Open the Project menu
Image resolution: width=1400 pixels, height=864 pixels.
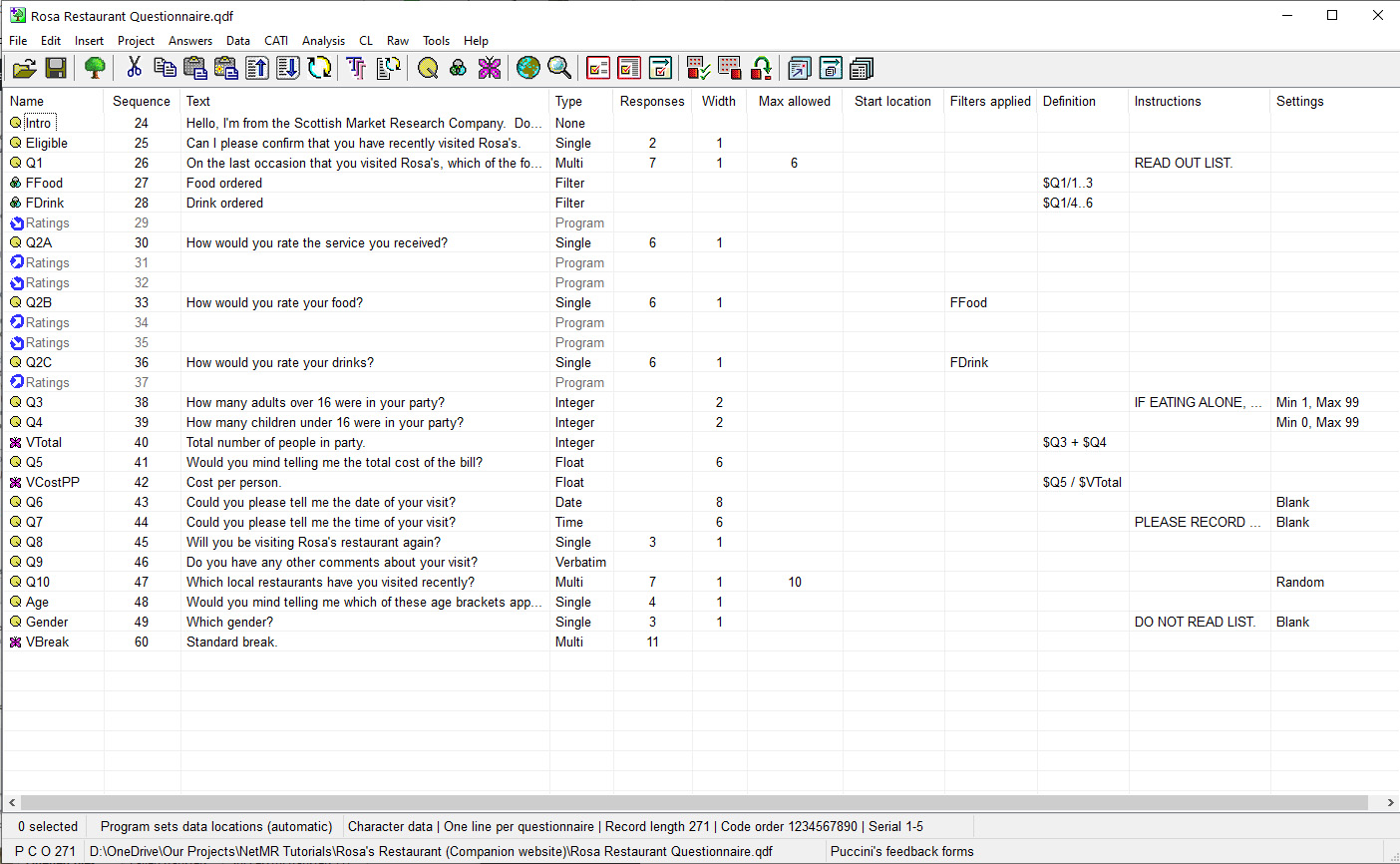136,41
